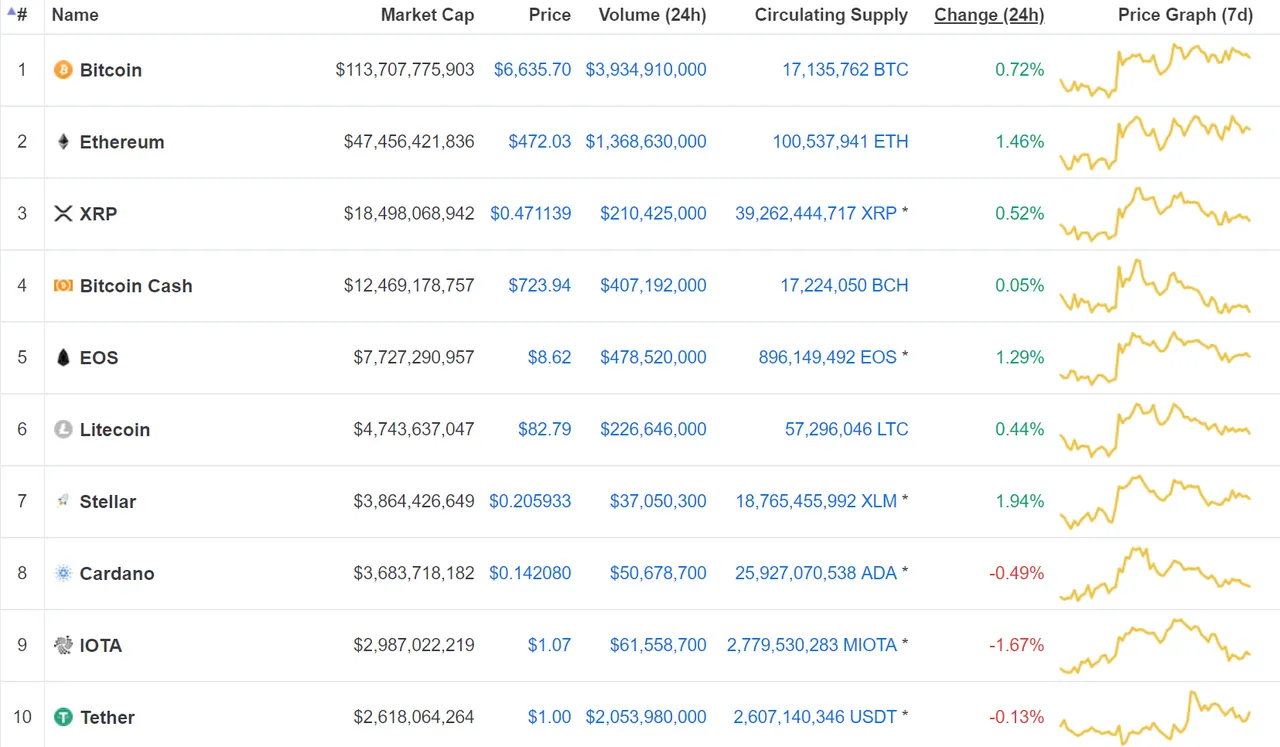Open Bitcoin 7-day price graph

(1155, 70)
